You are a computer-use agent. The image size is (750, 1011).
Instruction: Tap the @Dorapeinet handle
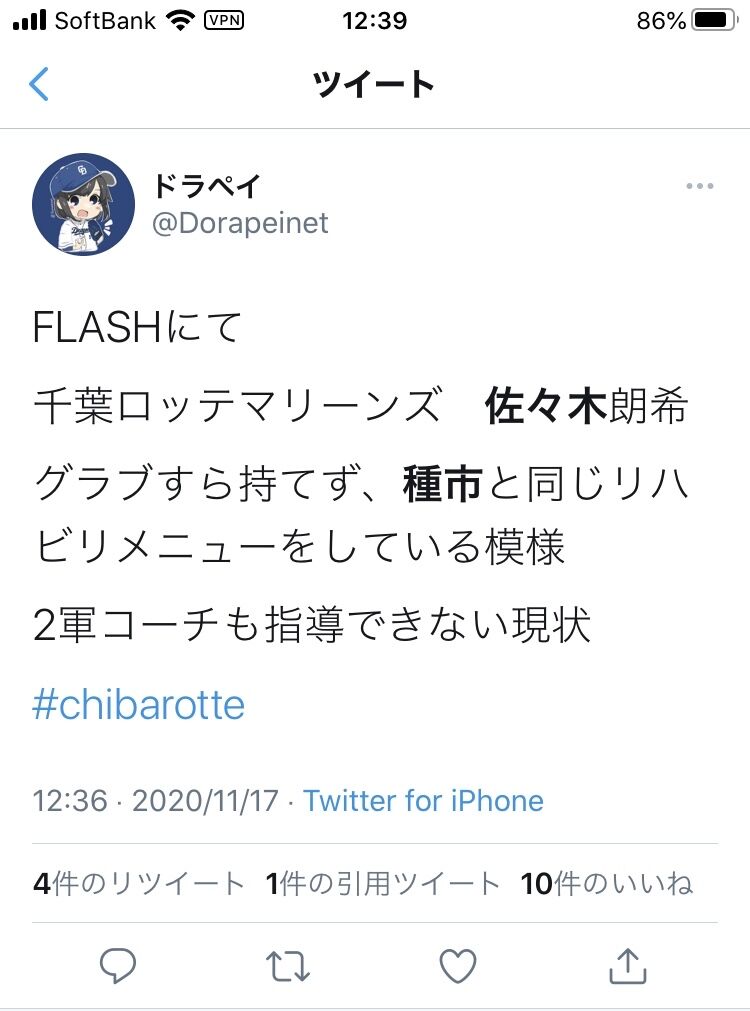click(240, 223)
